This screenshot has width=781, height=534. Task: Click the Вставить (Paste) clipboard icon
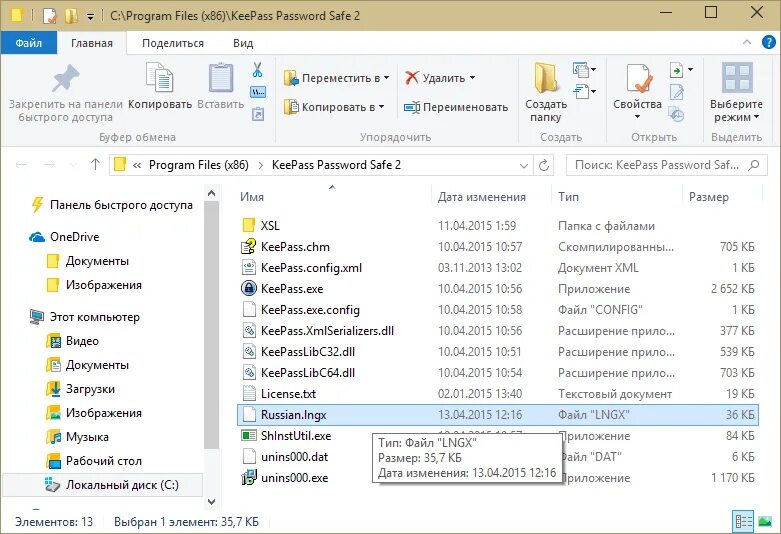[221, 78]
